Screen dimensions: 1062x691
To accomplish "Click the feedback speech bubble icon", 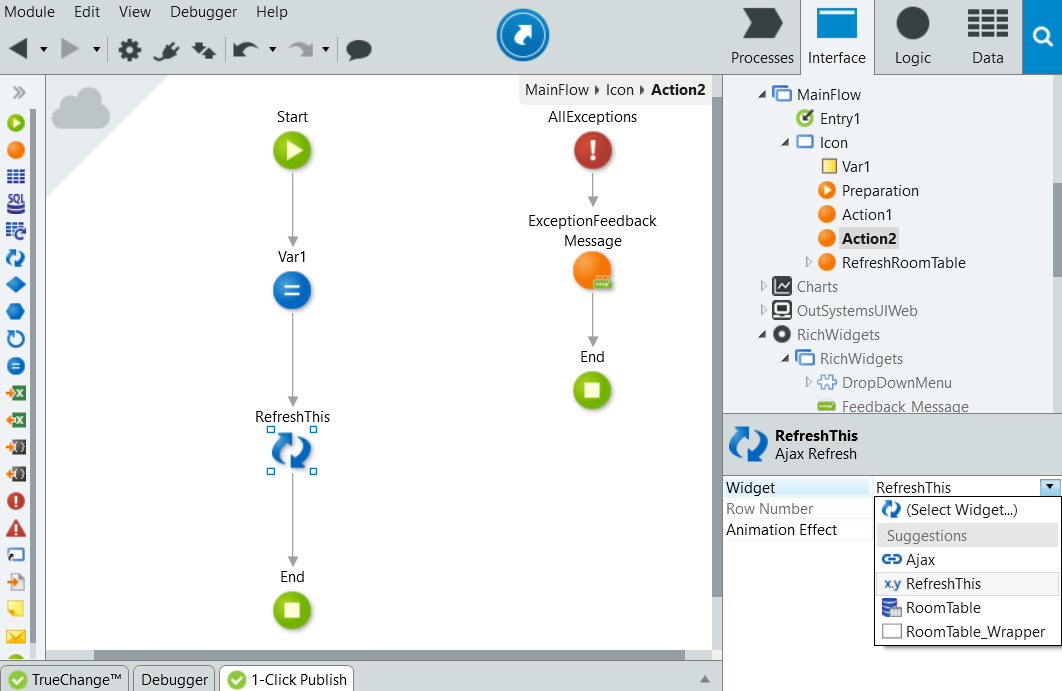I will pos(359,49).
